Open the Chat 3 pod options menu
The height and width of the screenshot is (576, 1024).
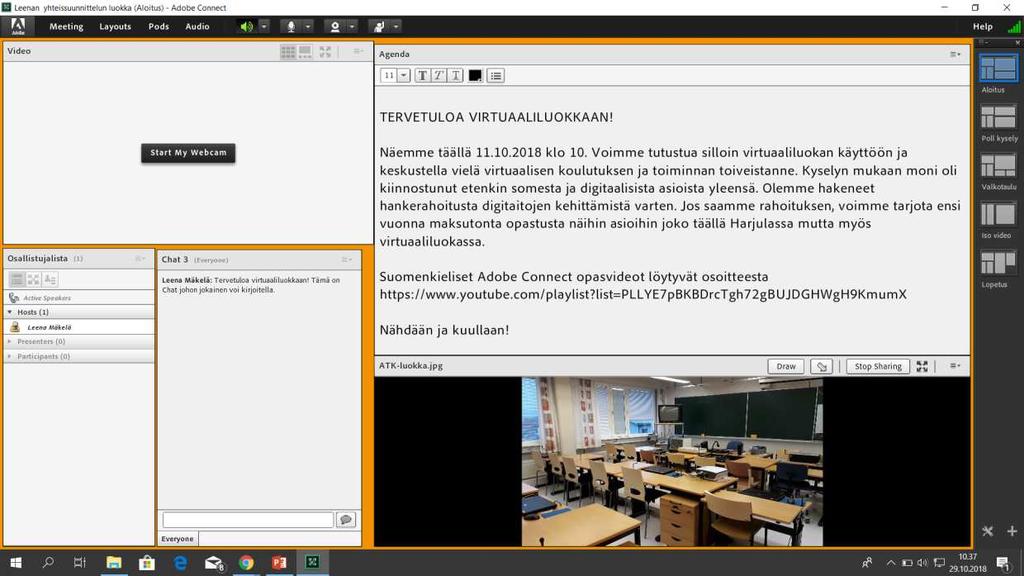pyautogui.click(x=347, y=260)
